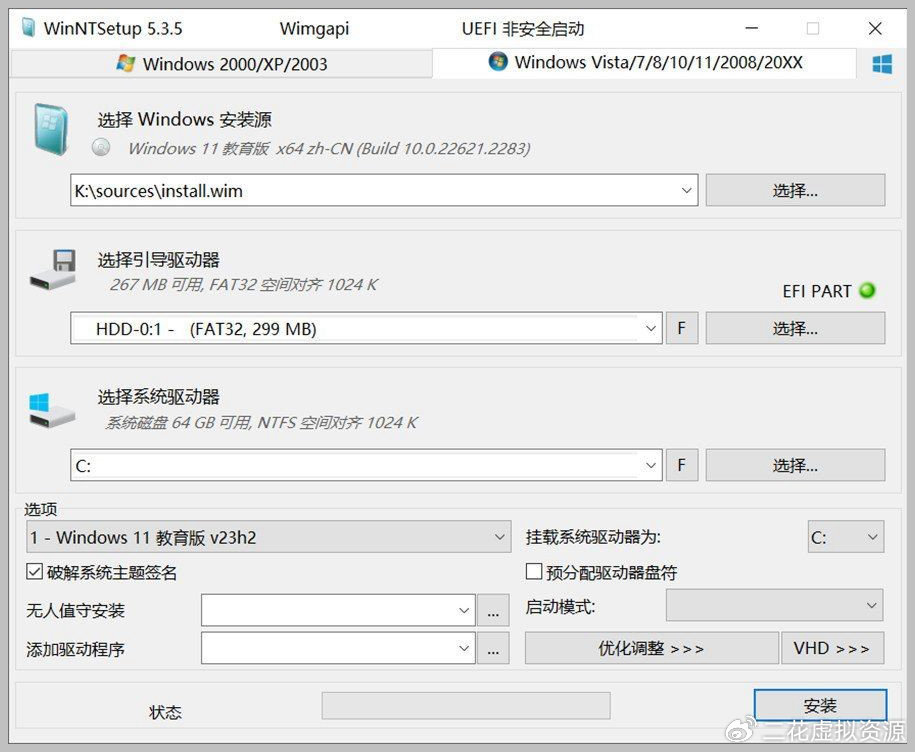Image resolution: width=915 pixels, height=752 pixels.
Task: Click the status progress bar
Action: (465, 706)
